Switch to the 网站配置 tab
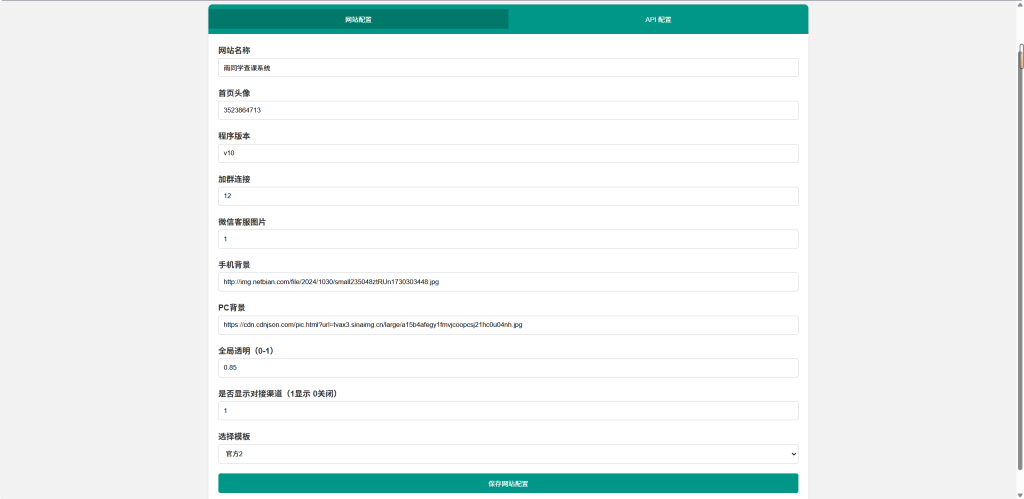The height and width of the screenshot is (499, 1024). click(358, 19)
